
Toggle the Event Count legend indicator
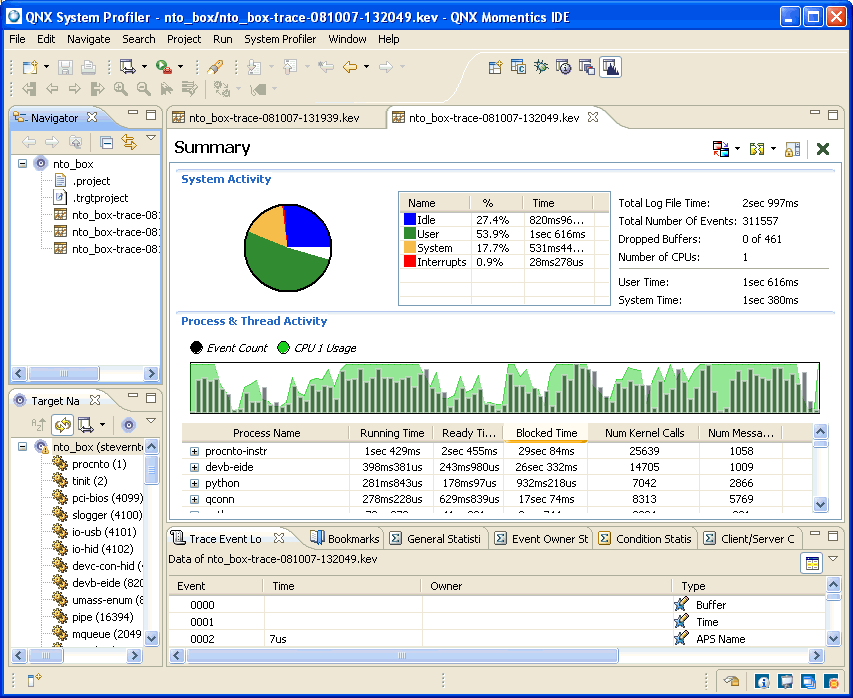[197, 347]
